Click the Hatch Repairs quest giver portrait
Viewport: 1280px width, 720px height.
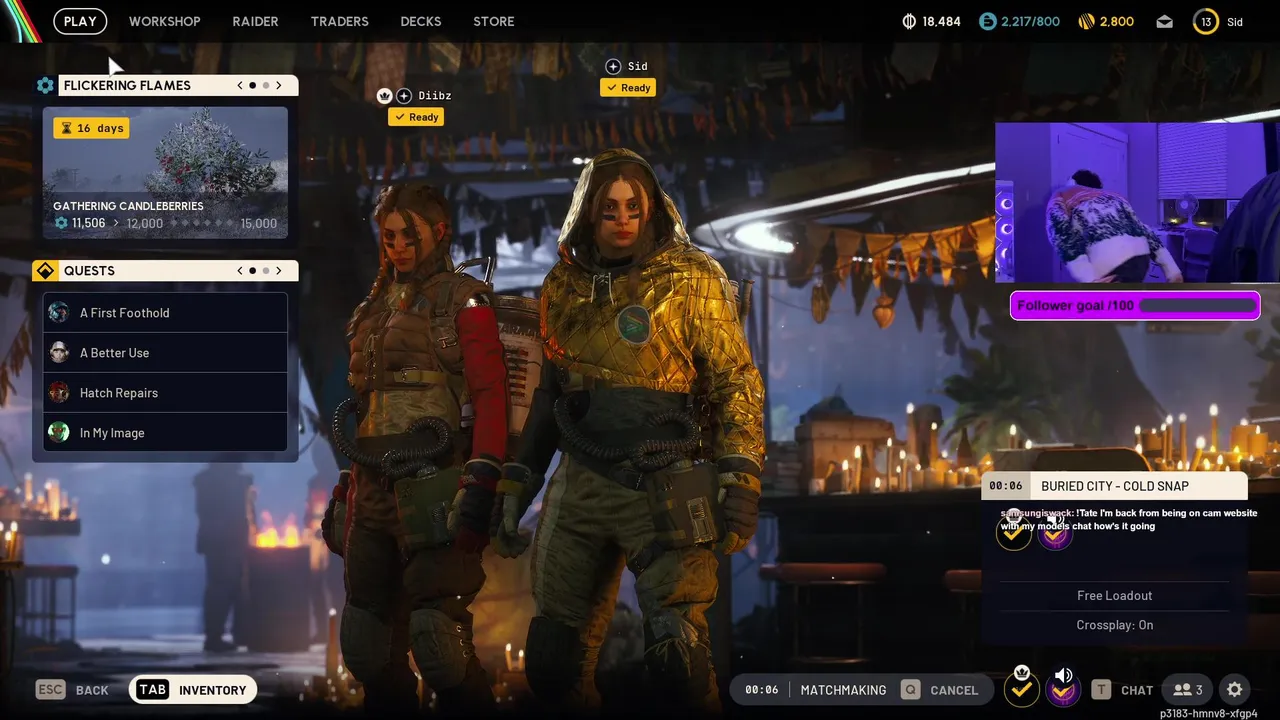click(59, 392)
